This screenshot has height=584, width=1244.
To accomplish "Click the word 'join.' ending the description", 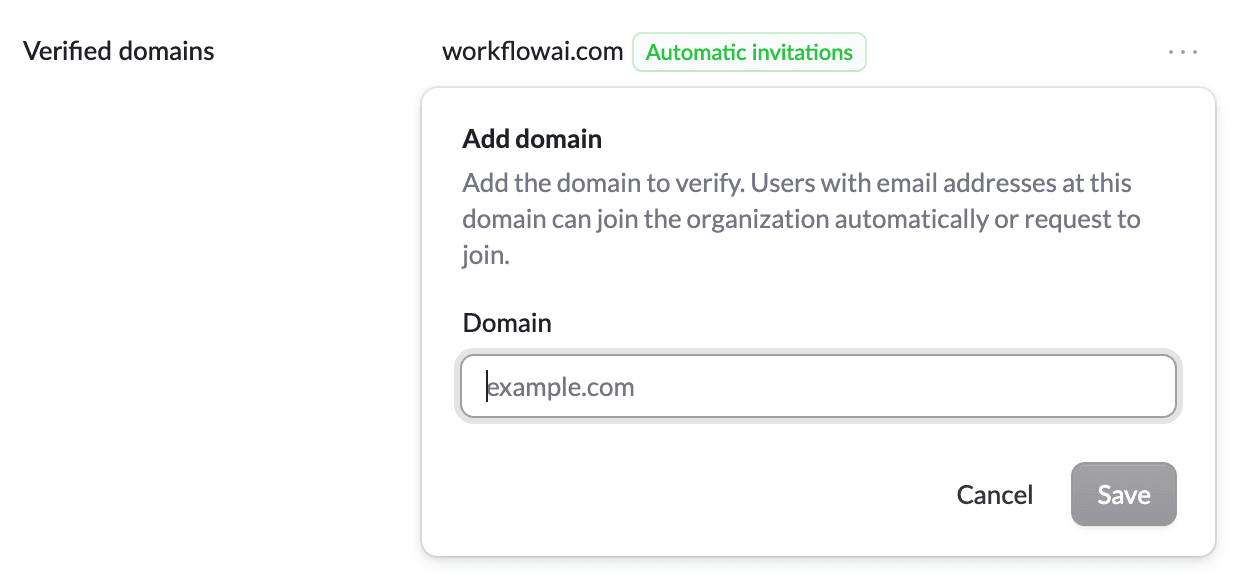I will pyautogui.click(x=486, y=255).
